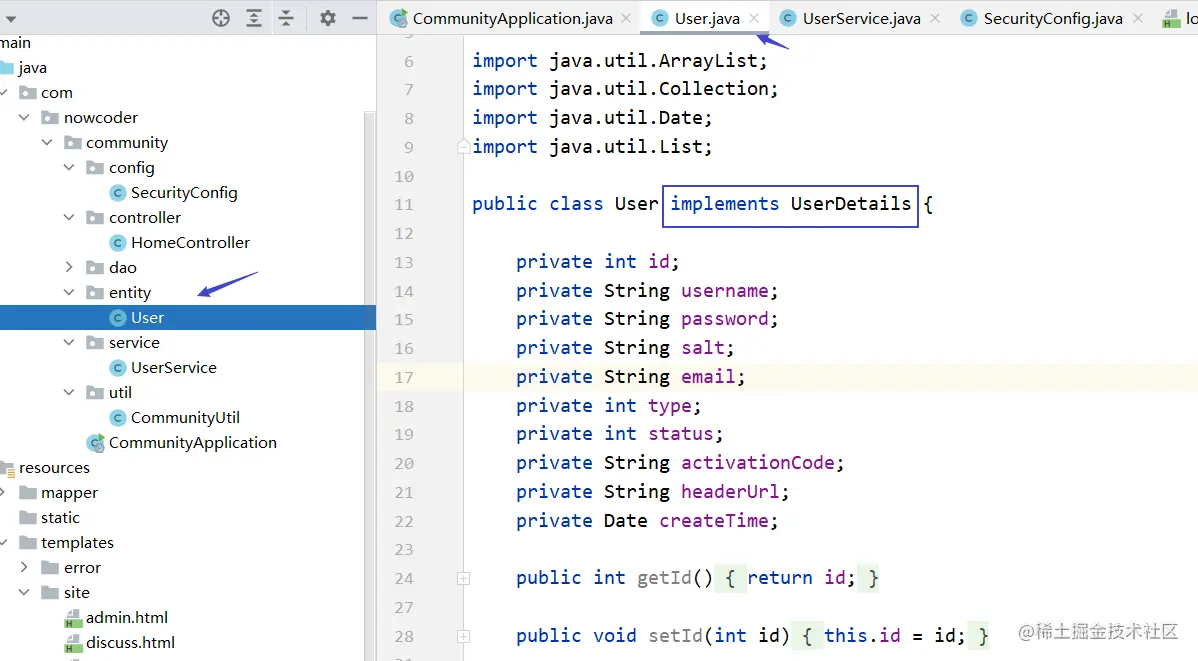Click SecurityConfig class icon in tree

click(117, 193)
